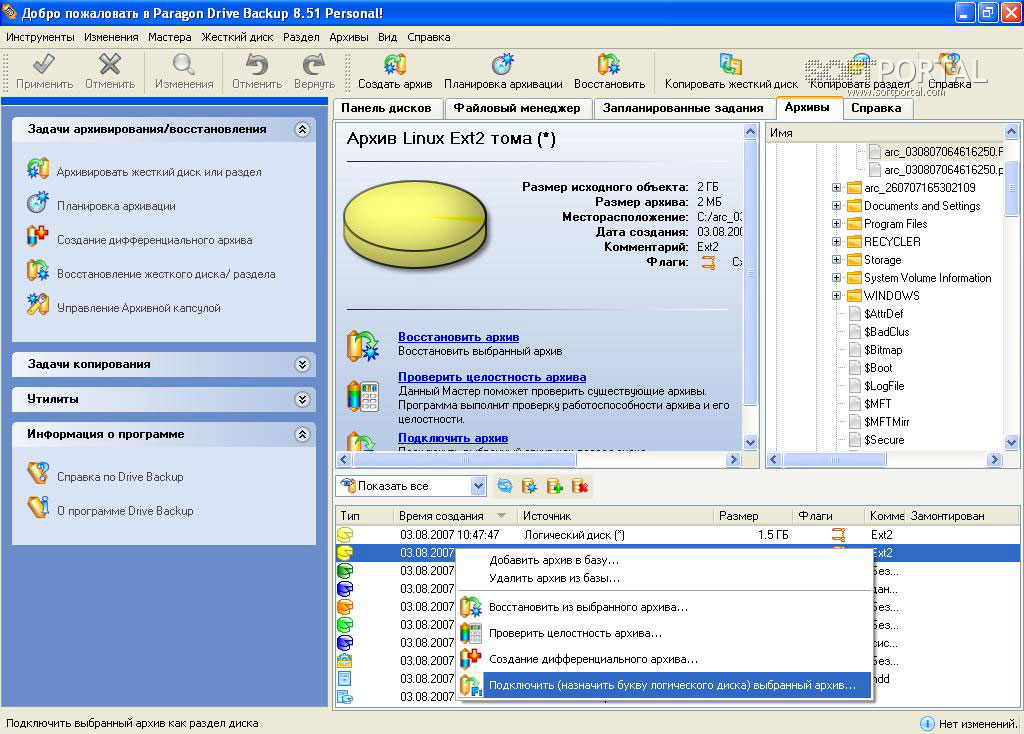Open Планировка архивации toolbar icon

pos(503,64)
